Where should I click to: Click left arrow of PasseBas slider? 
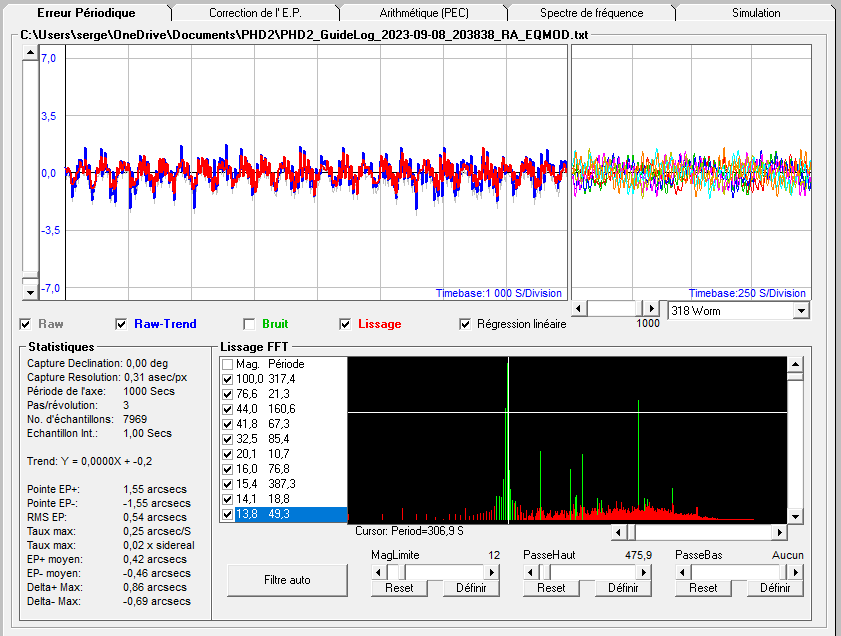pyautogui.click(x=682, y=571)
